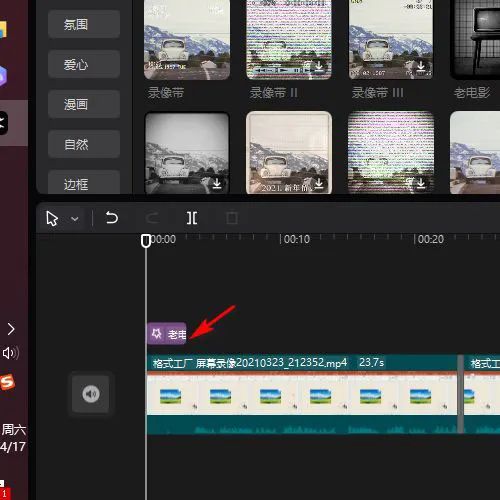The image size is (500, 500).
Task: Expand the selection tool dropdown arrow
Action: coord(75,219)
